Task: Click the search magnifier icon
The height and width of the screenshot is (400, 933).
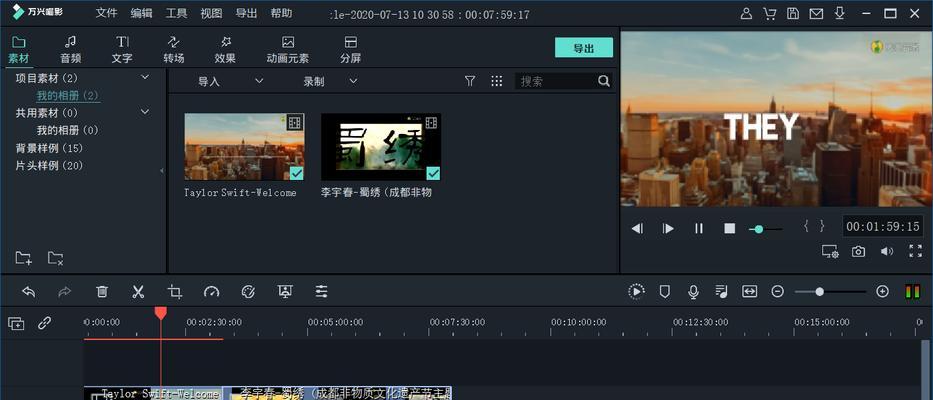Action: (604, 81)
